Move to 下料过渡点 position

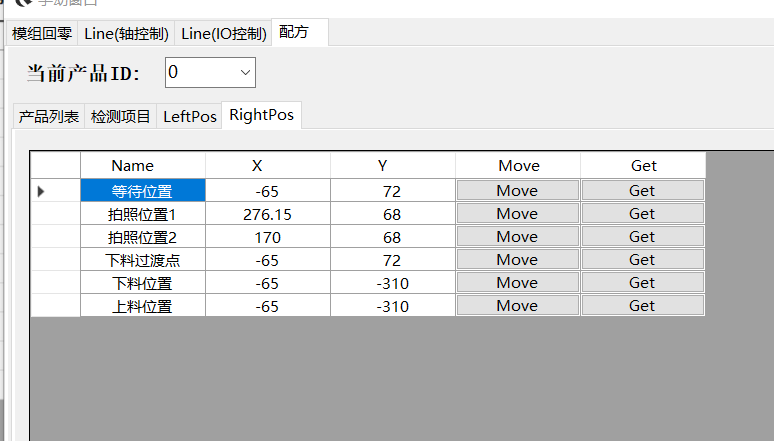[x=517, y=259]
